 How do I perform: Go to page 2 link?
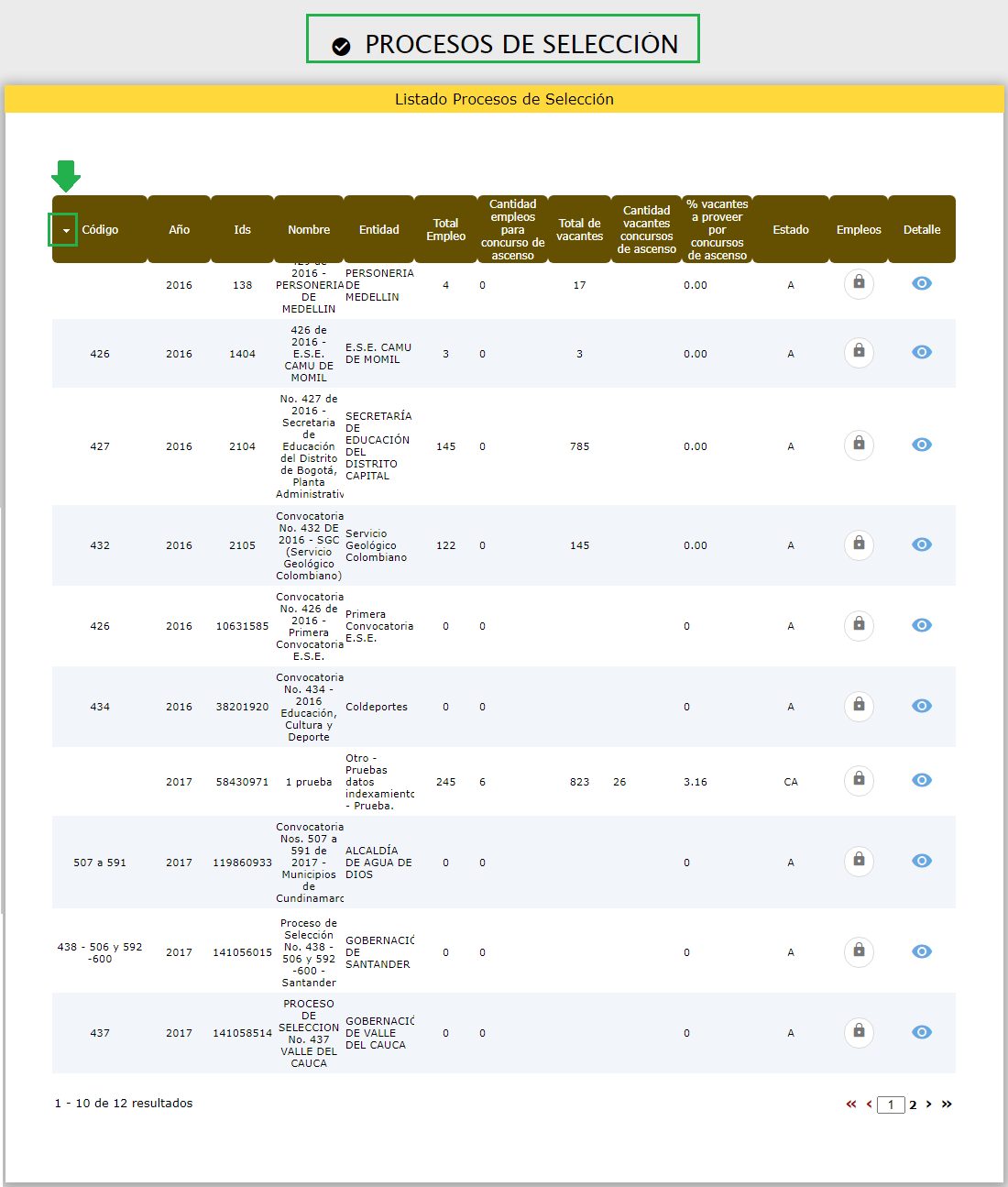point(913,1105)
